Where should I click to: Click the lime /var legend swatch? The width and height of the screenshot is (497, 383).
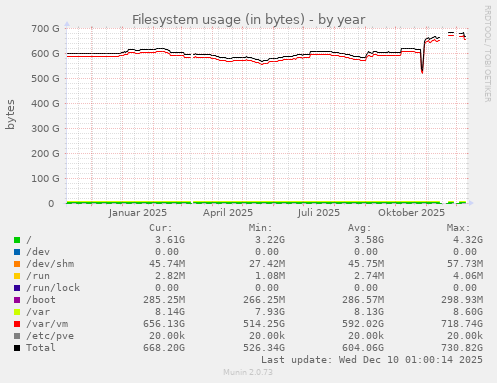point(17,312)
